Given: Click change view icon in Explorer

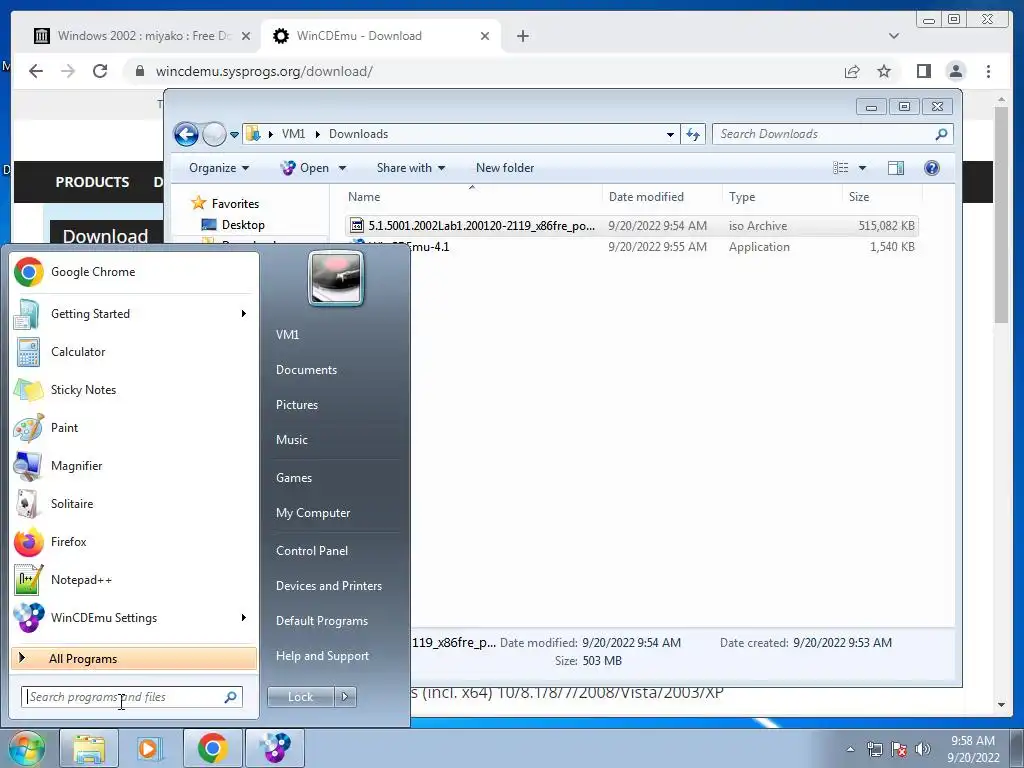Looking at the screenshot, I should (x=840, y=168).
